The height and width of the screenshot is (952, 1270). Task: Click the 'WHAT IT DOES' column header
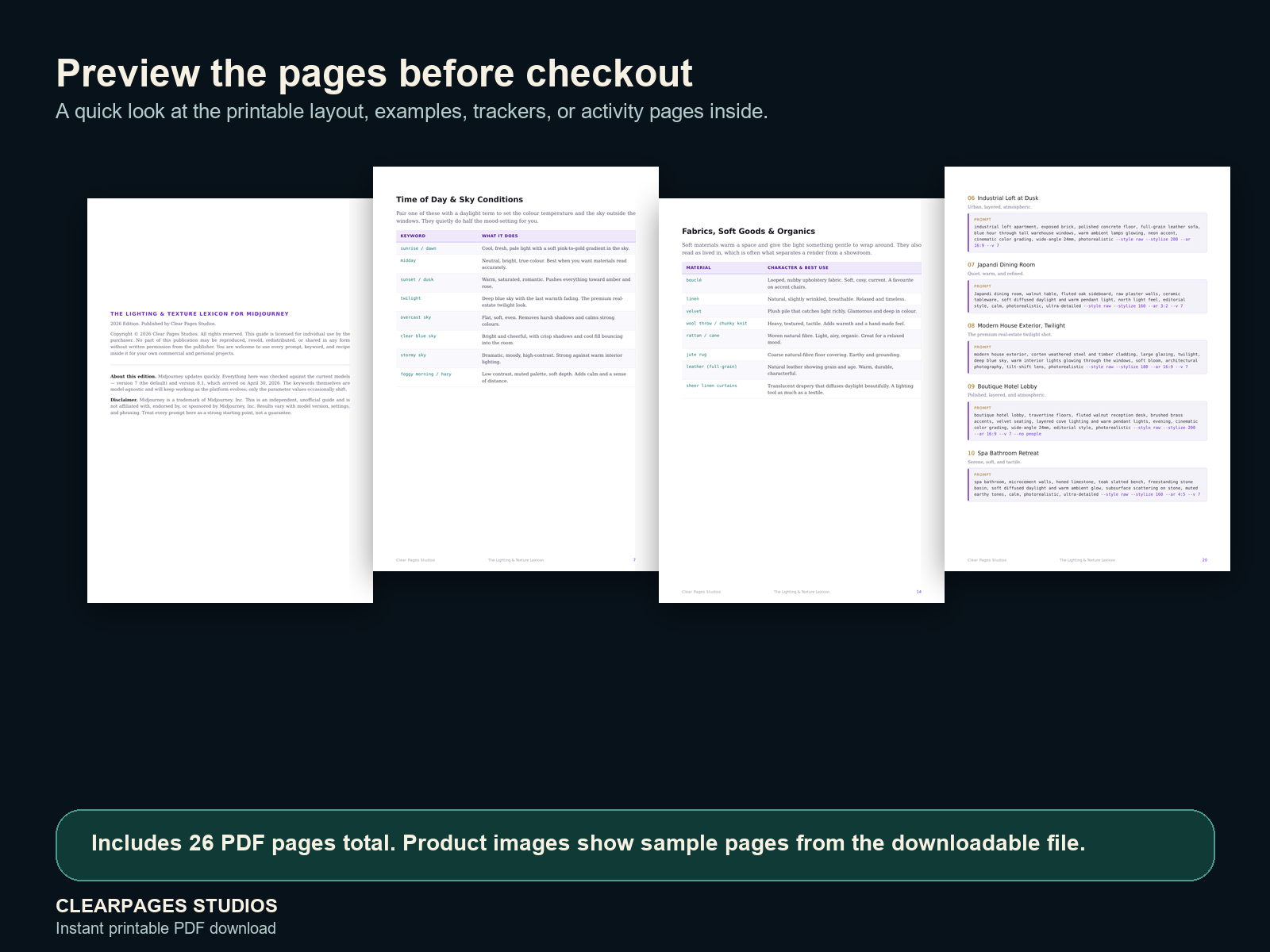click(x=499, y=236)
